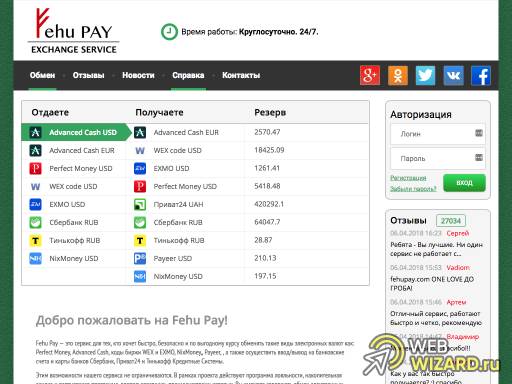Image resolution: width=512 pixels, height=384 pixels.
Task: Click reserve value 420292.1
Action: coord(269,204)
